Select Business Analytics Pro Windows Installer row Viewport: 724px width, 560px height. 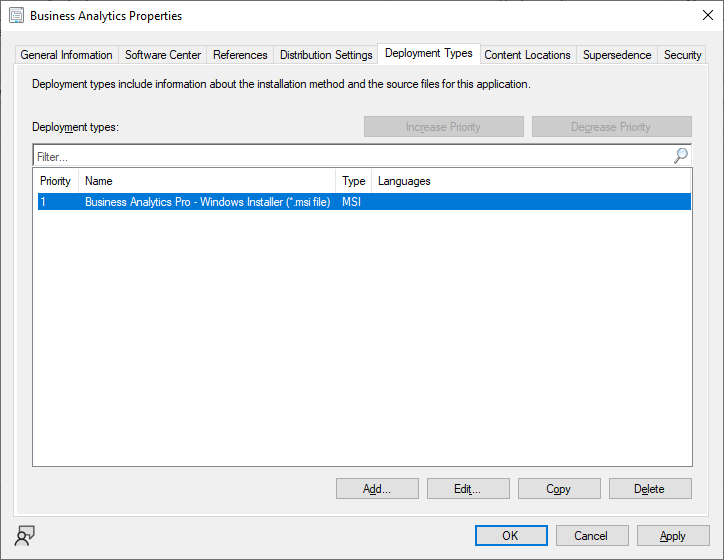pos(364,202)
